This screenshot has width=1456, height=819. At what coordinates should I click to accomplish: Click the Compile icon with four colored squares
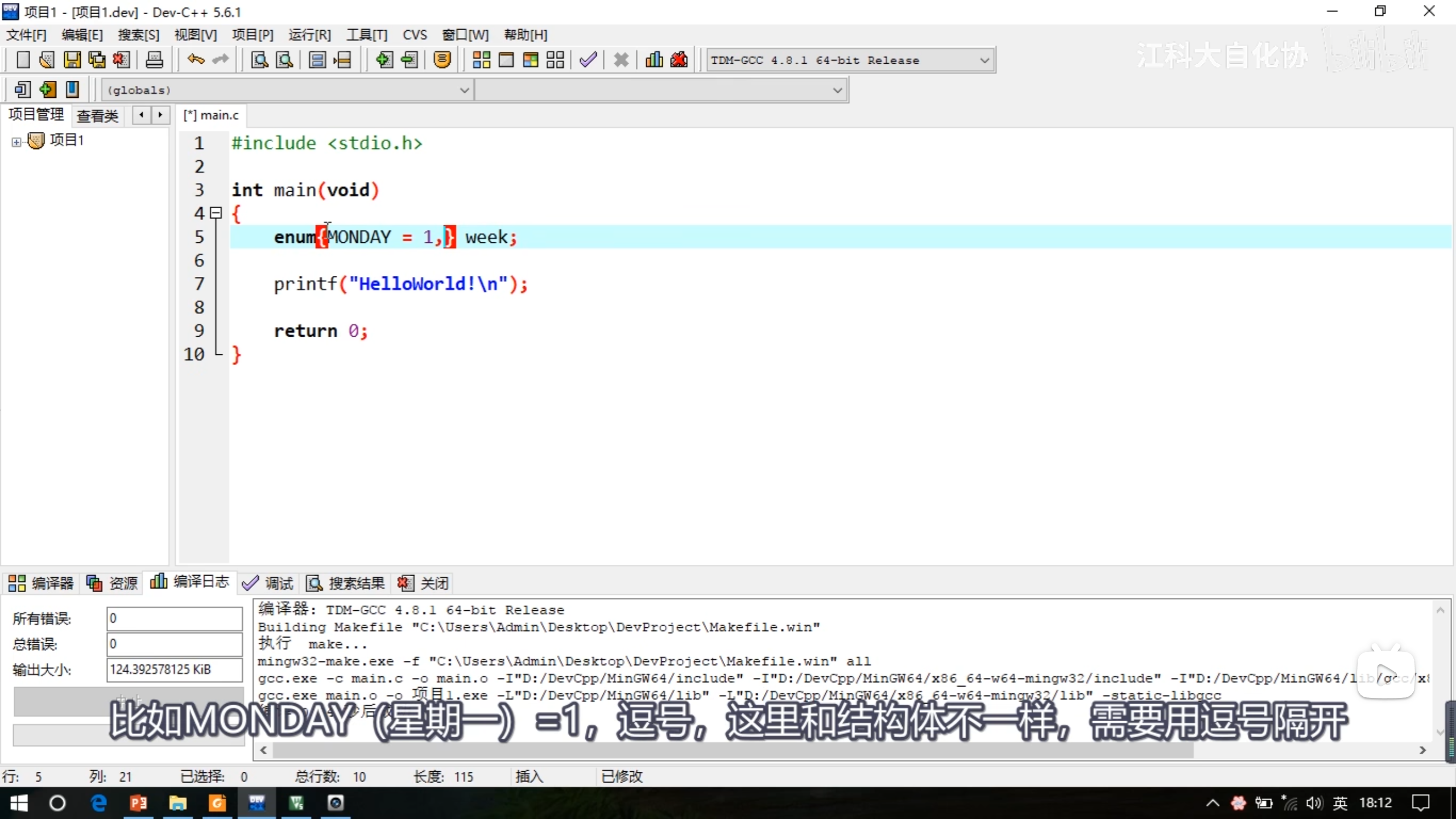(481, 60)
